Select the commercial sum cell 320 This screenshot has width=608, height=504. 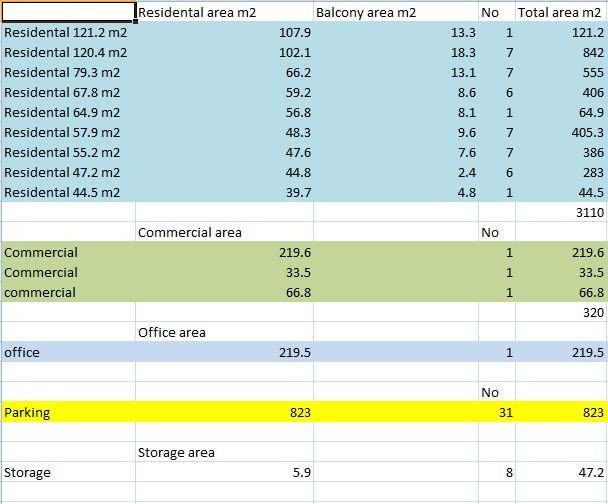[x=561, y=312]
